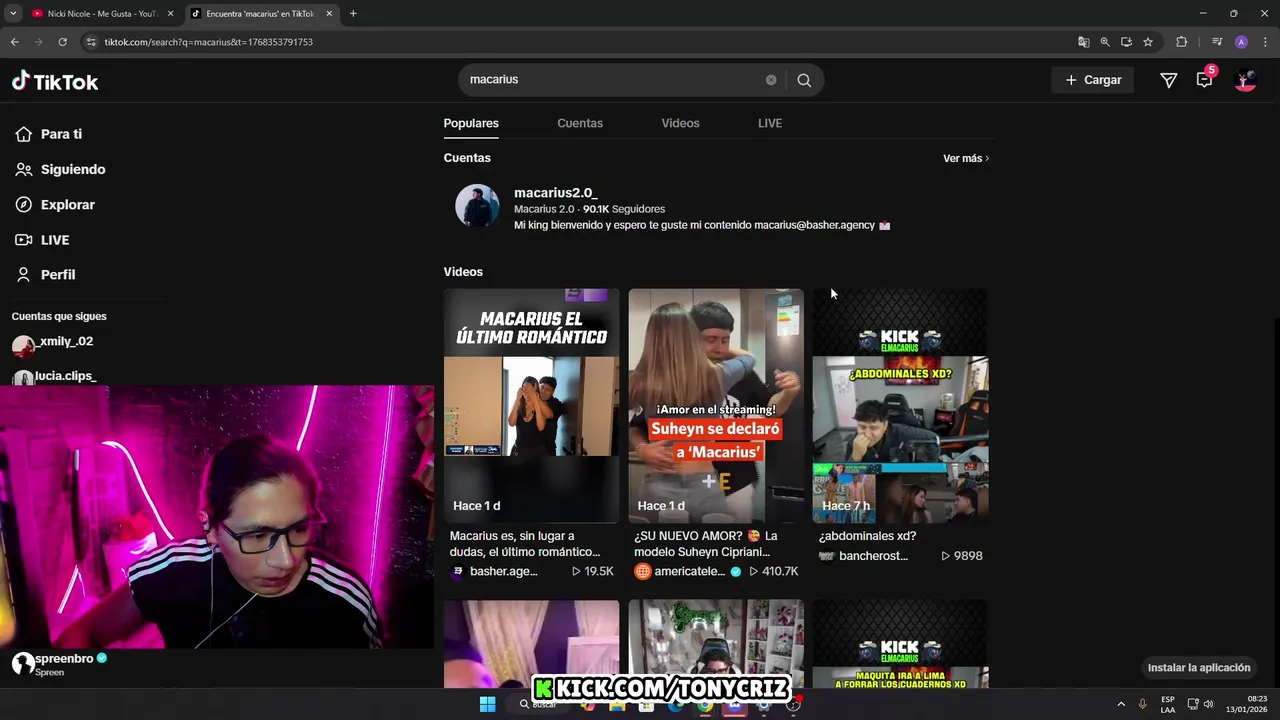Click the TikTok search input field

(x=612, y=80)
